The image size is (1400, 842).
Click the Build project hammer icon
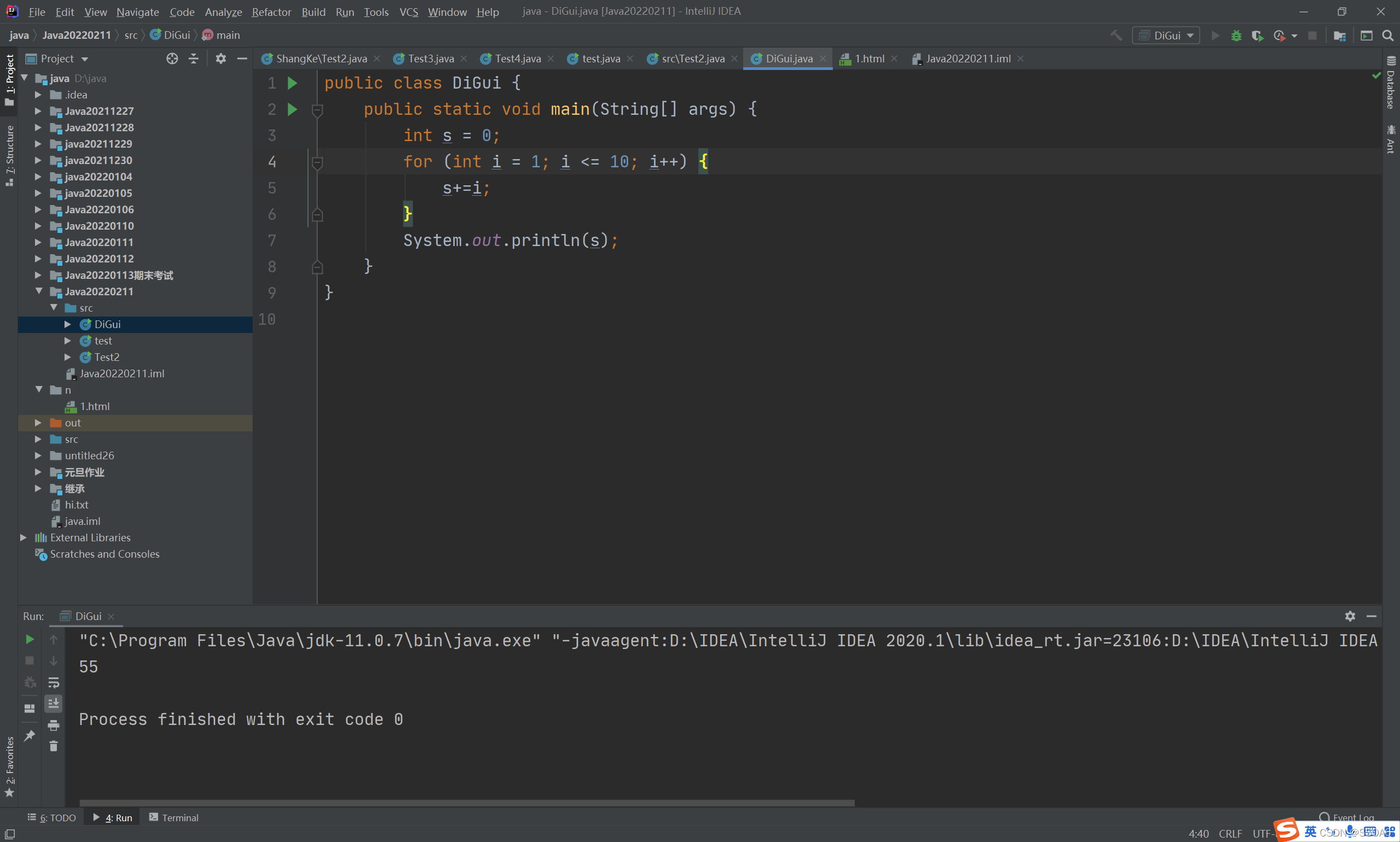click(x=1116, y=35)
